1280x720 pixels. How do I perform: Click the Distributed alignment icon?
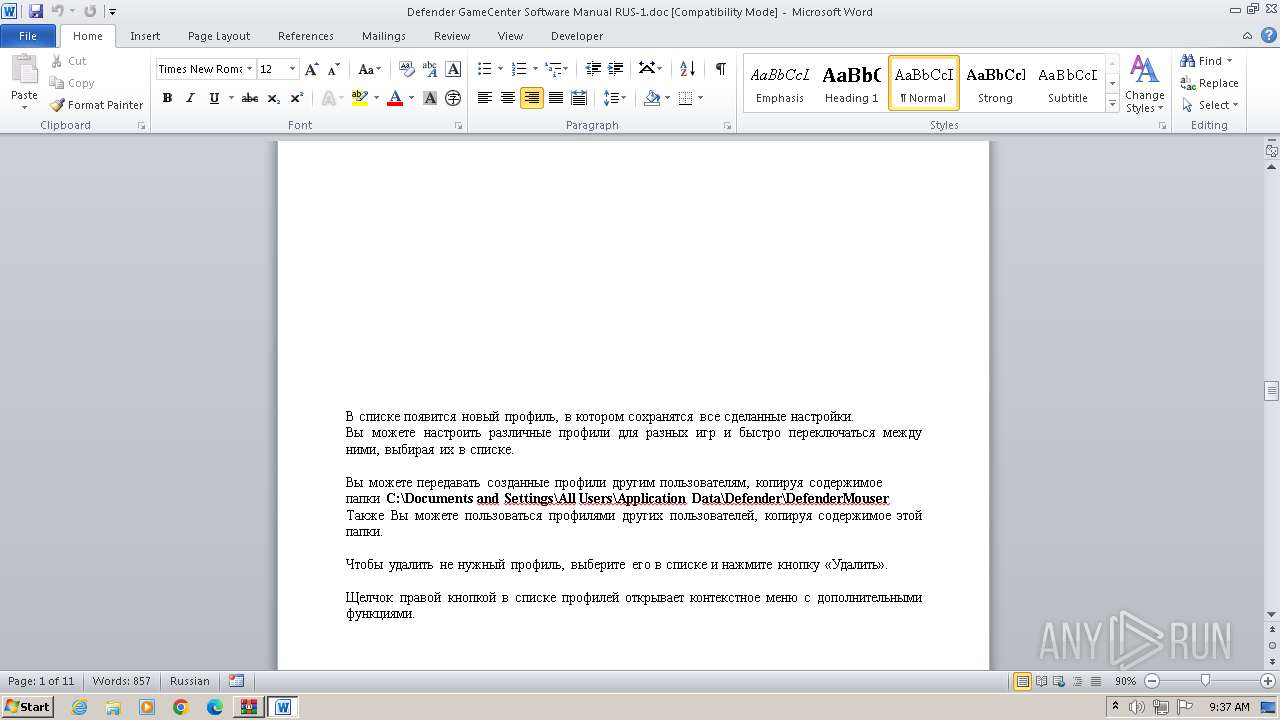click(x=579, y=98)
